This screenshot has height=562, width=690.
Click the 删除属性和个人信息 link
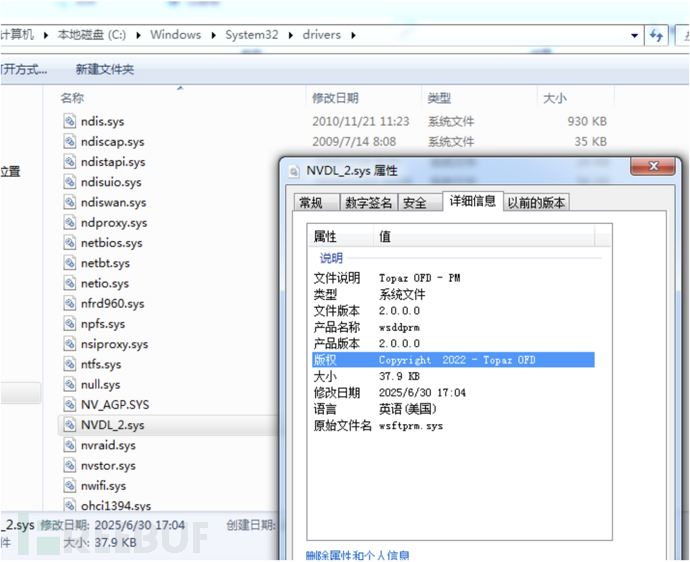[357, 555]
